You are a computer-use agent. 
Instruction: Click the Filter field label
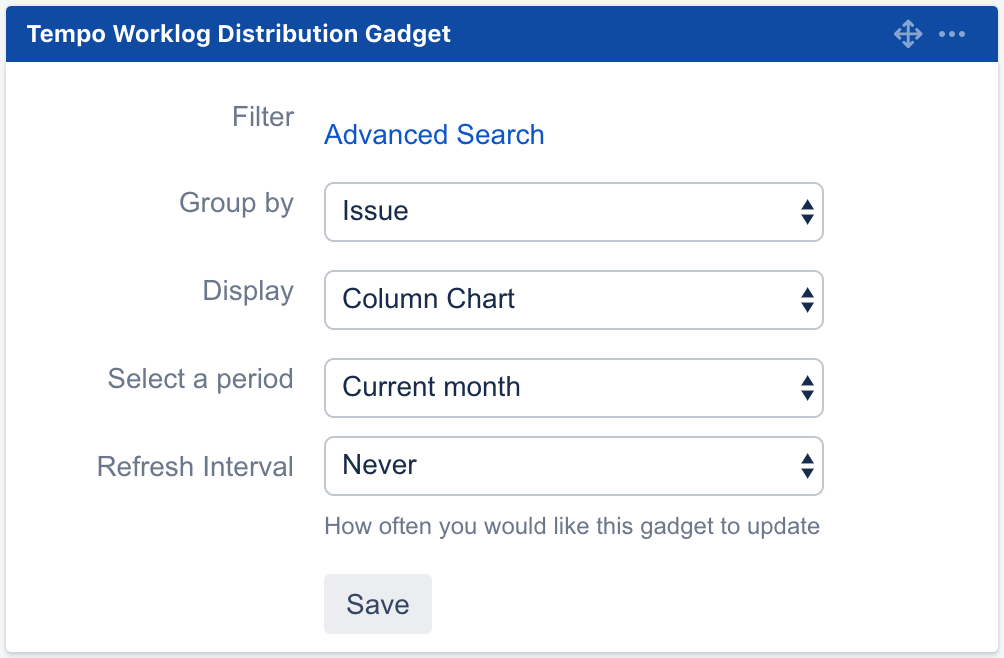[x=263, y=117]
